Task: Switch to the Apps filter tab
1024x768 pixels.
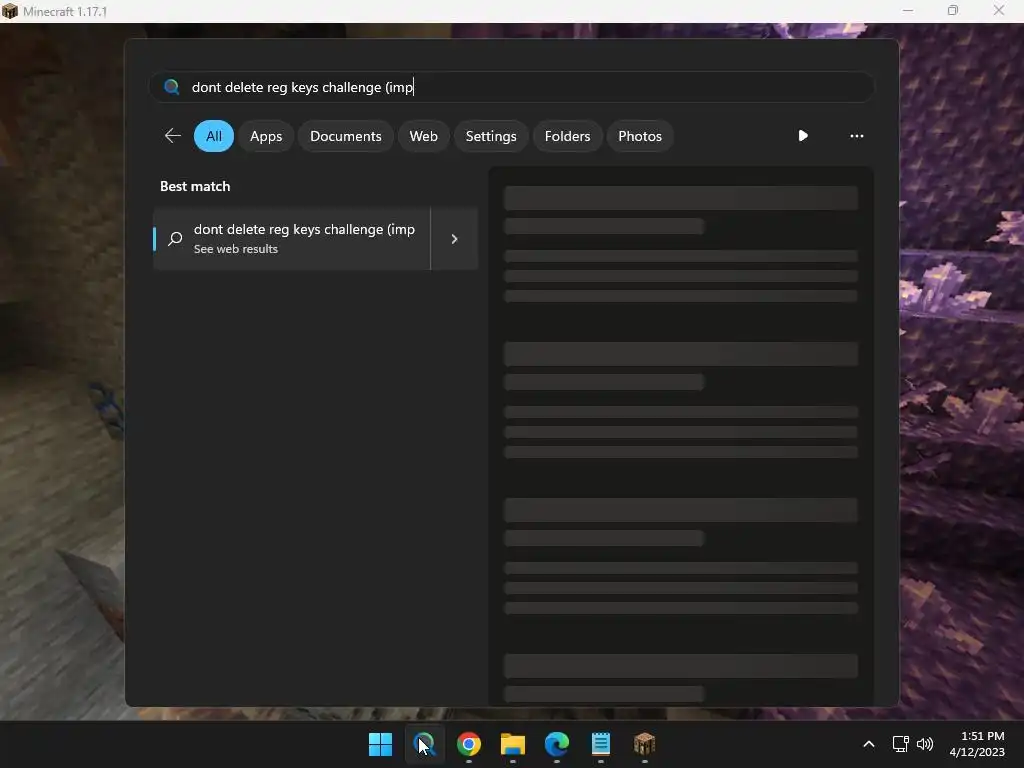Action: tap(266, 136)
